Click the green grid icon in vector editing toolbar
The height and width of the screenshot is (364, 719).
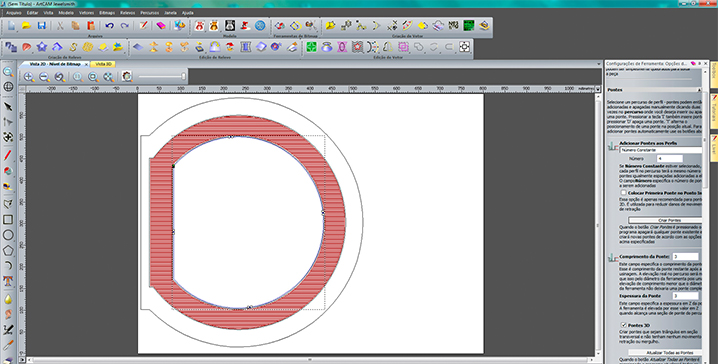coord(311,47)
